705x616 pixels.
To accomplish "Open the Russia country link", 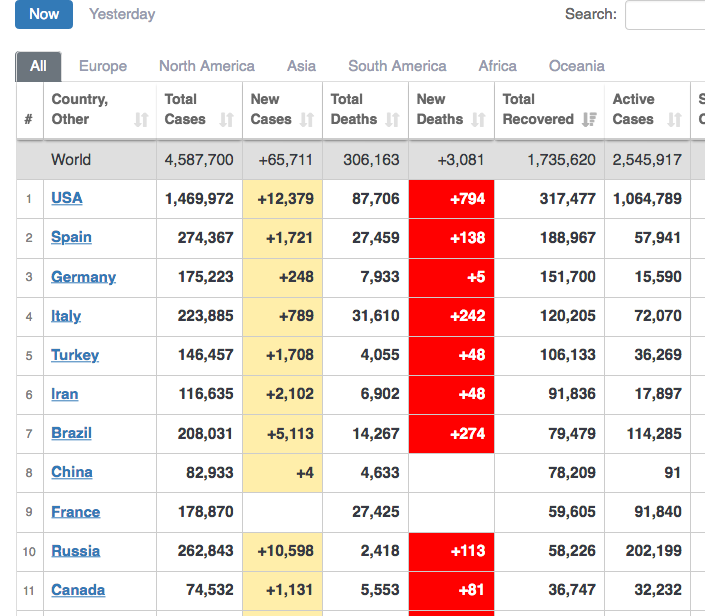I will pos(76,551).
